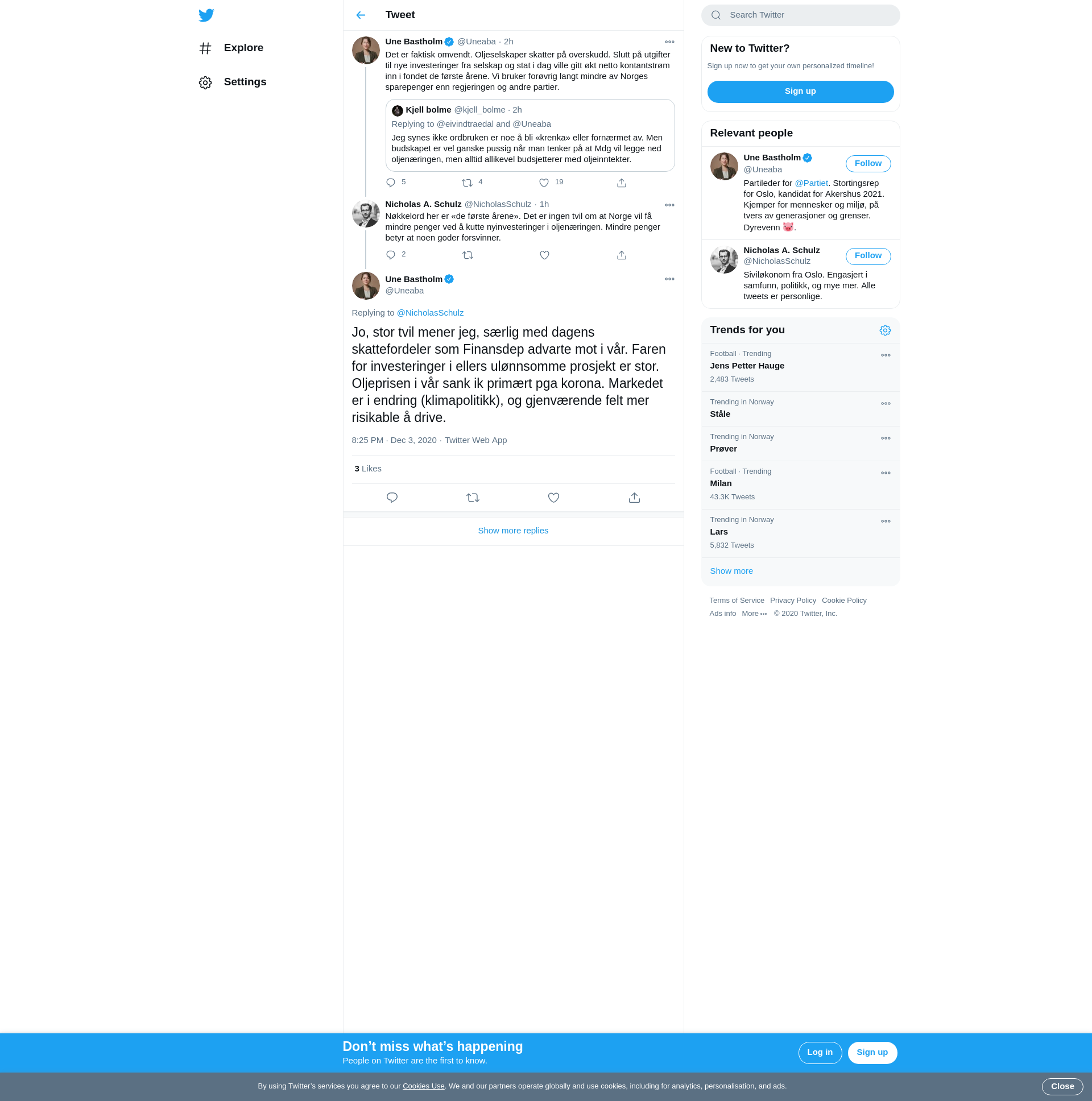Open the Ståle trend
Viewport: 1092px width, 1101px height.
pyautogui.click(x=800, y=409)
